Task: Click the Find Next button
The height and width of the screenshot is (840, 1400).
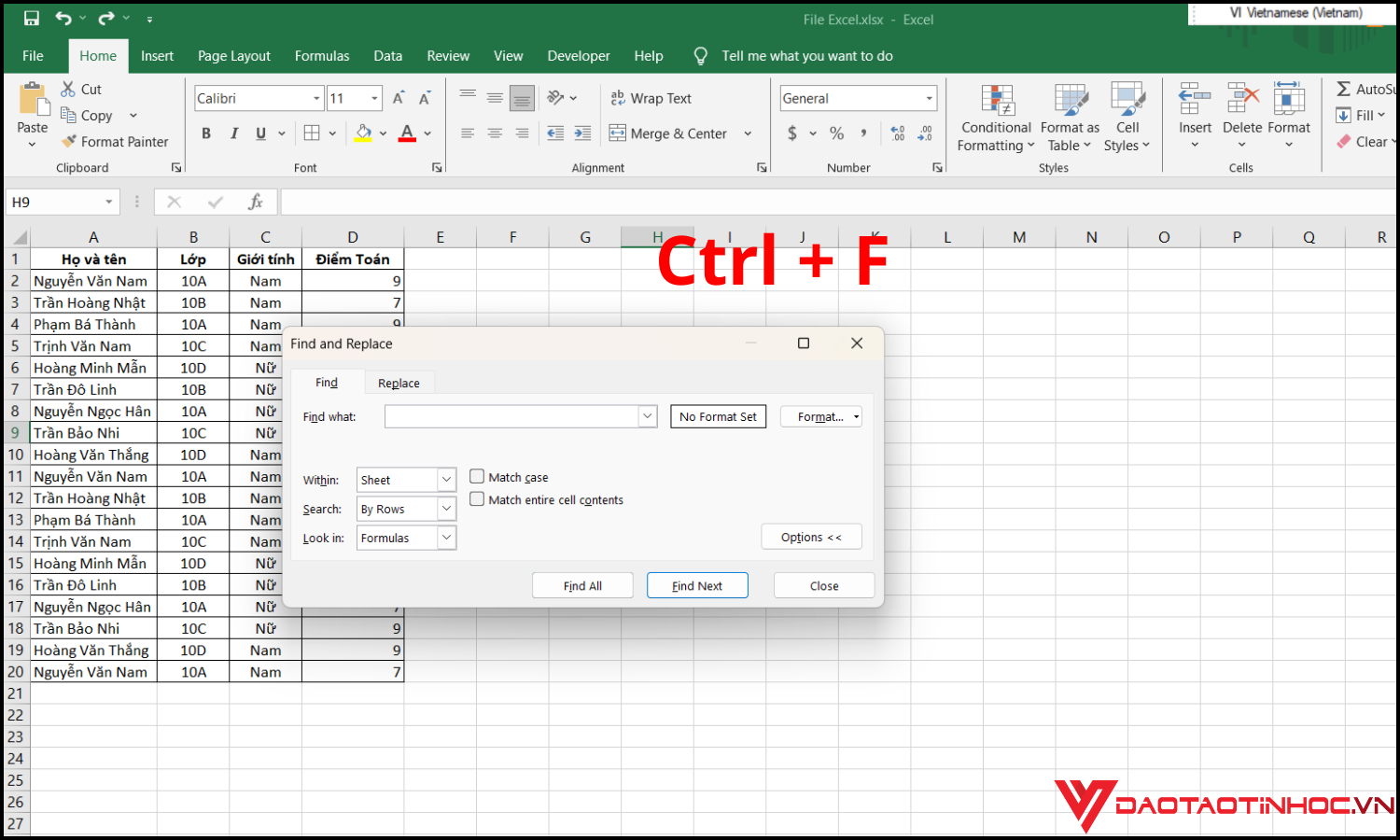Action: pyautogui.click(x=697, y=585)
